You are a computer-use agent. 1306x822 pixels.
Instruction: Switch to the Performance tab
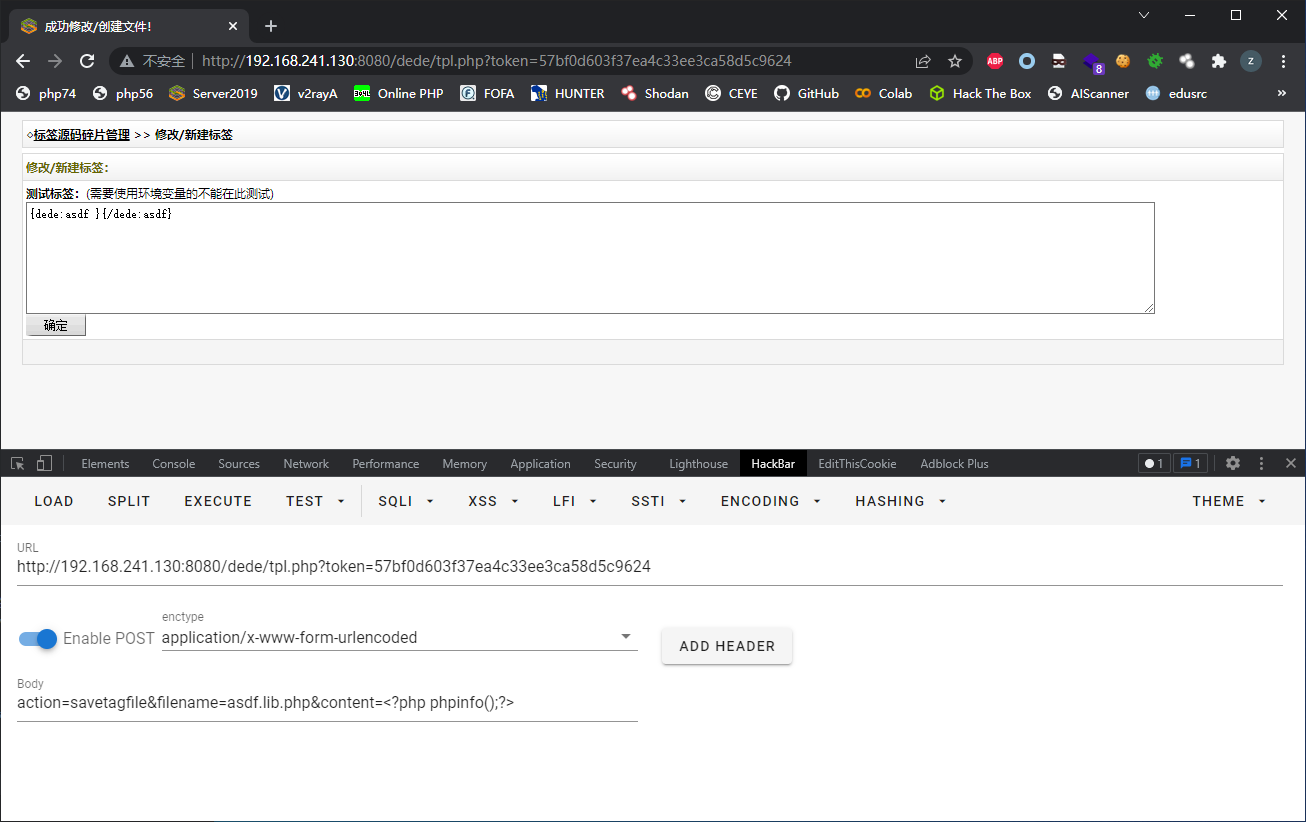pos(386,464)
